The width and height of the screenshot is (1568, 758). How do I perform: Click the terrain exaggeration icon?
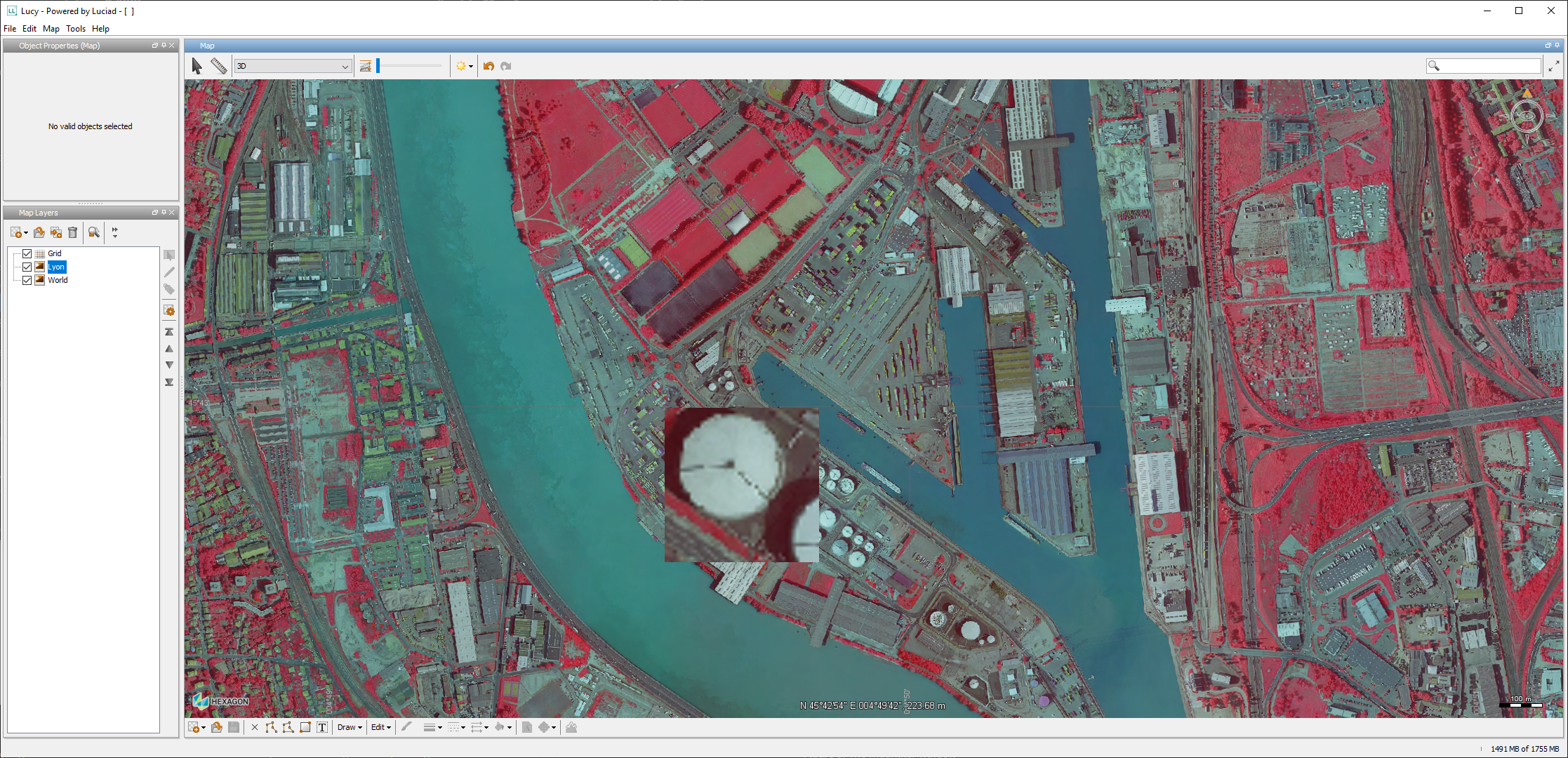[366, 66]
